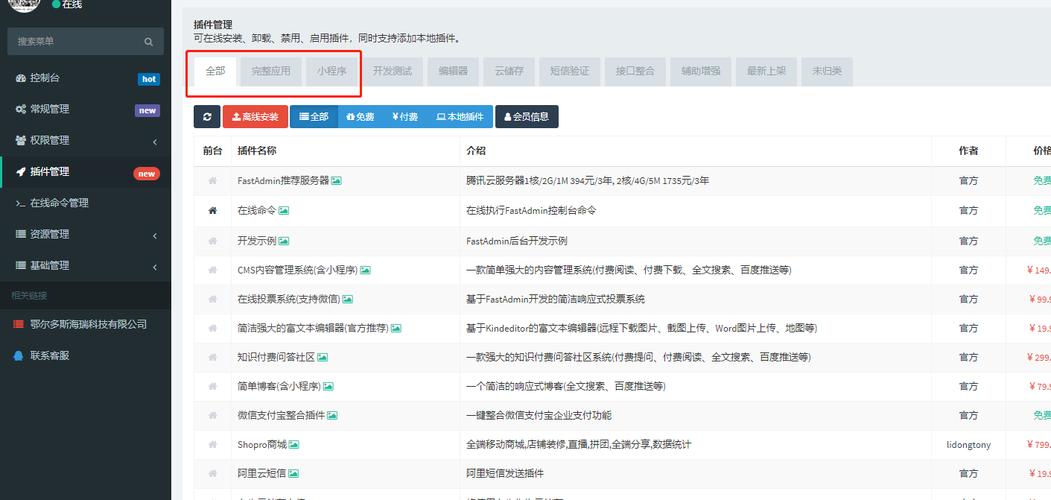
Task: Click the hot badge beside 控制台
Action: (149, 79)
